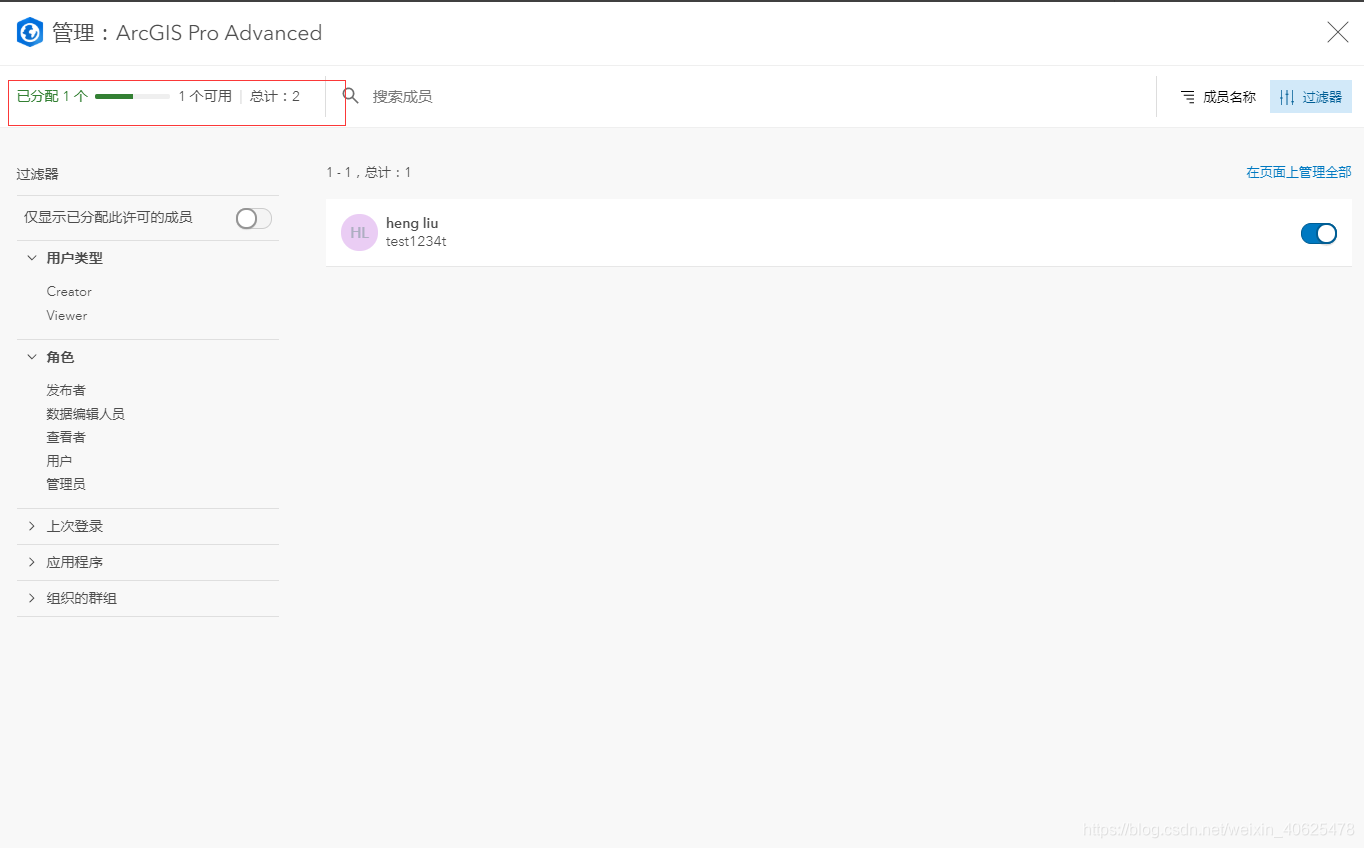Select member name heng liu

pos(412,223)
